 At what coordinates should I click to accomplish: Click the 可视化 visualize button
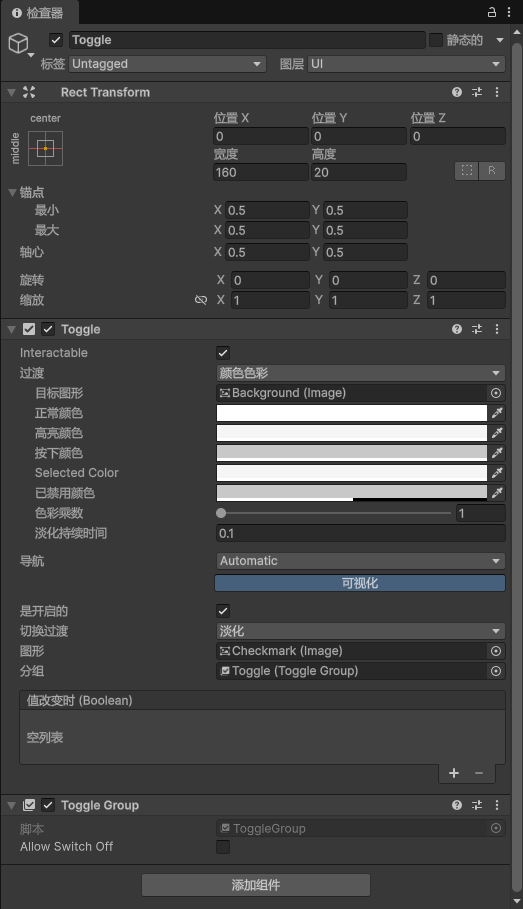[x=360, y=583]
